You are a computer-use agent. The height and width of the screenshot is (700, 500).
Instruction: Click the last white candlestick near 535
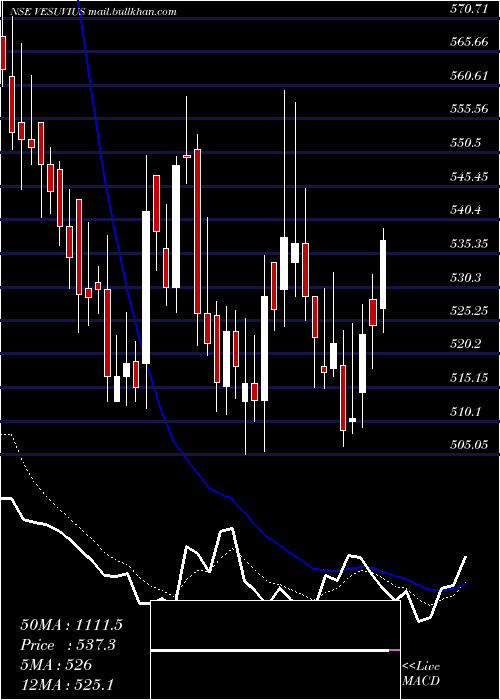click(383, 274)
